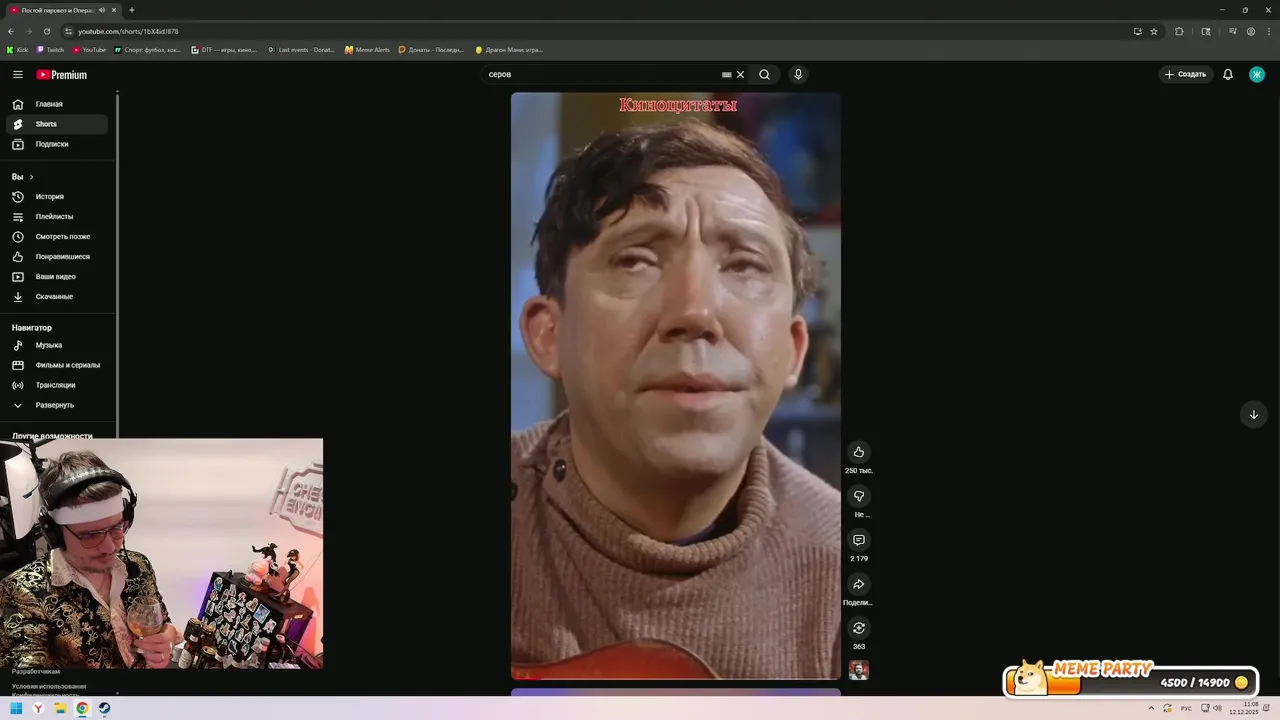Open Фильмы и сериалы section
The height and width of the screenshot is (720, 1280).
coord(57,365)
